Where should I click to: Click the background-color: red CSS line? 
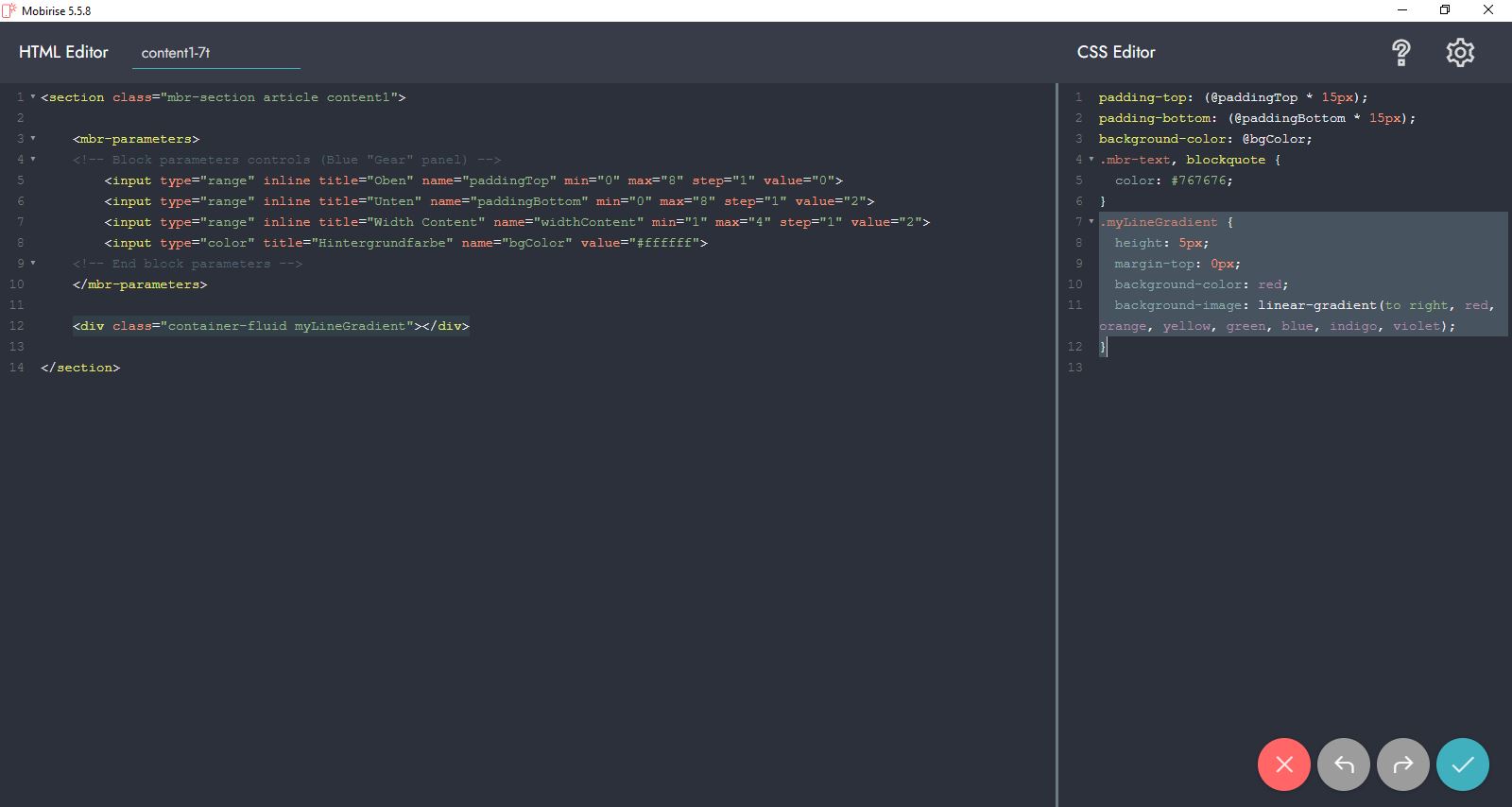pos(1200,284)
